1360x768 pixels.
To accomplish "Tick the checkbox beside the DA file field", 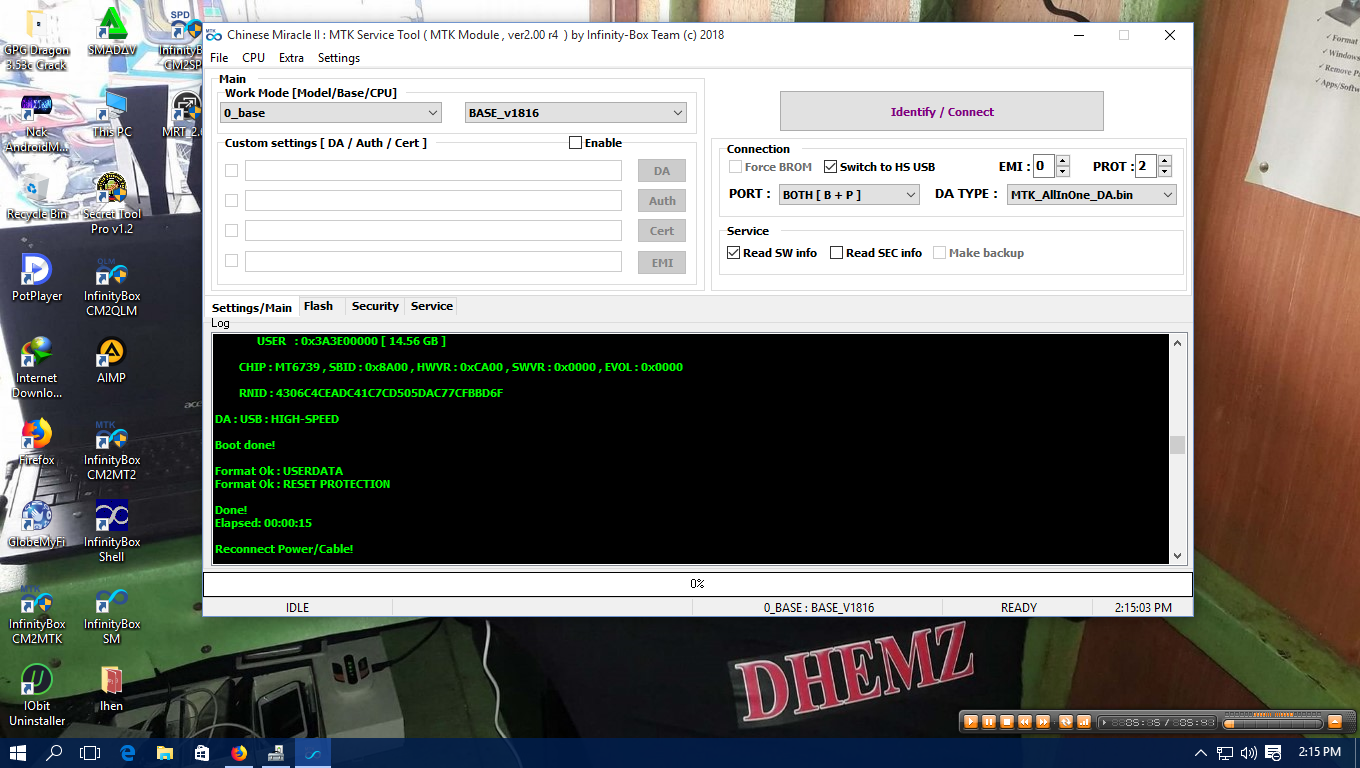I will [x=232, y=171].
